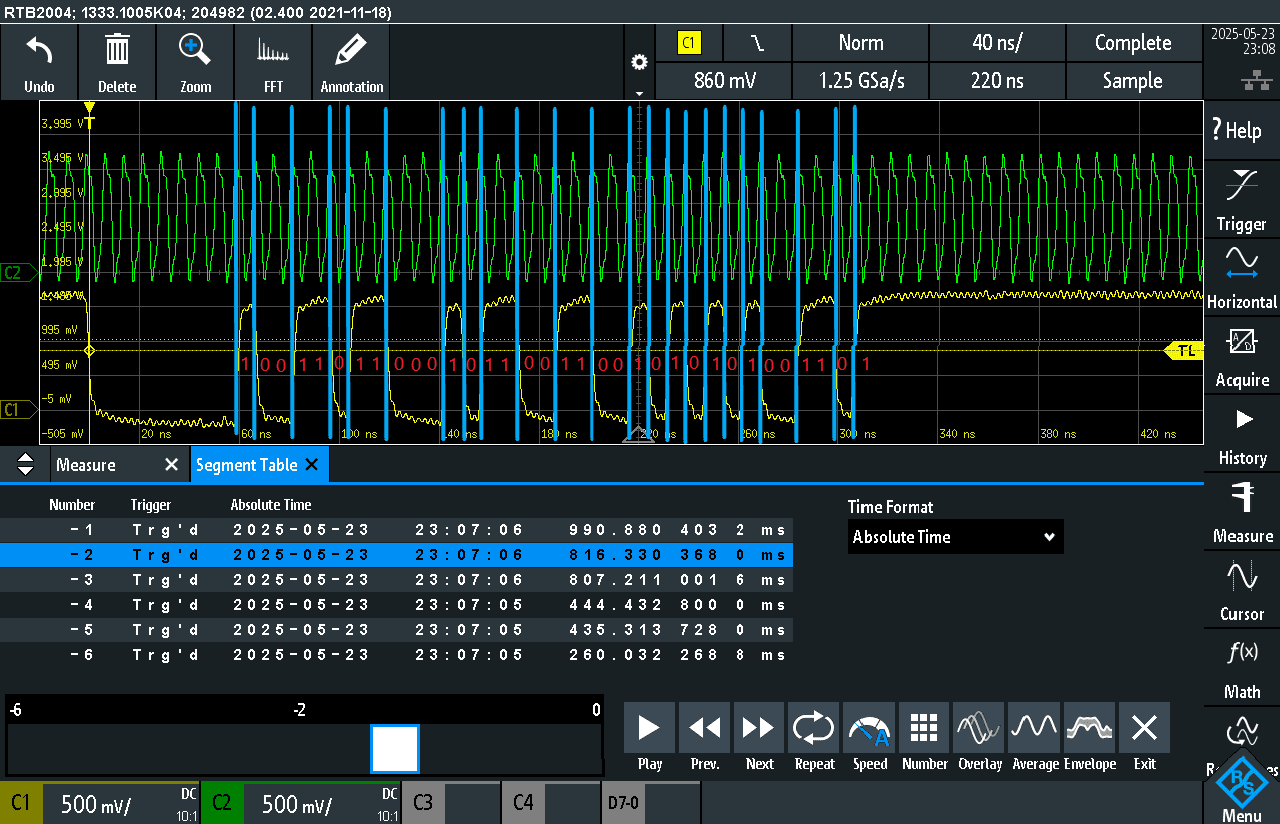This screenshot has width=1280, height=824.
Task: Open the Measure sidebar icon
Action: click(x=1242, y=497)
